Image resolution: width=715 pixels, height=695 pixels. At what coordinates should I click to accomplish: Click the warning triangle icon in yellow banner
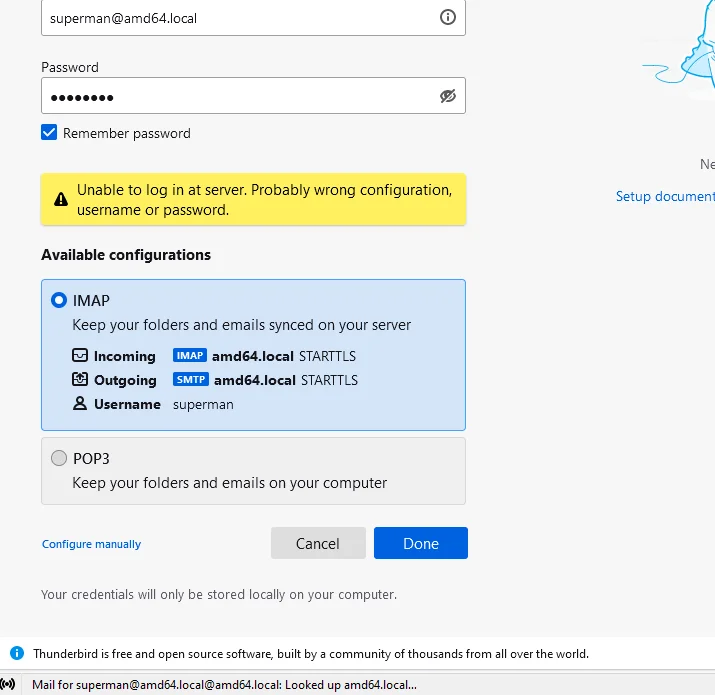[x=60, y=199]
